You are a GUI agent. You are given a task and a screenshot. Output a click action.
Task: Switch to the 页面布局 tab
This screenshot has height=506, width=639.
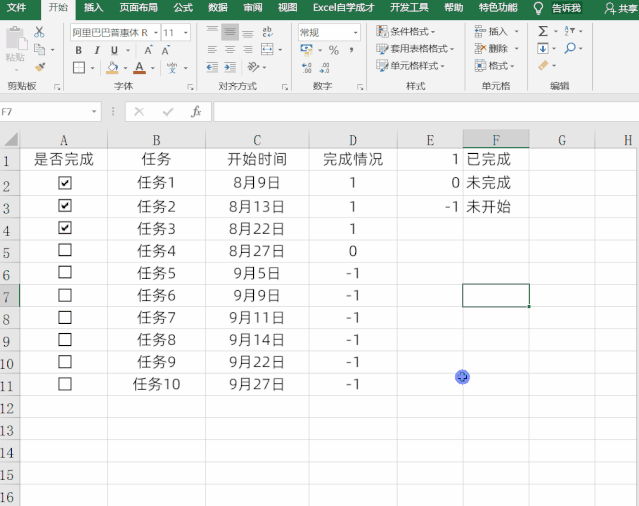click(139, 8)
